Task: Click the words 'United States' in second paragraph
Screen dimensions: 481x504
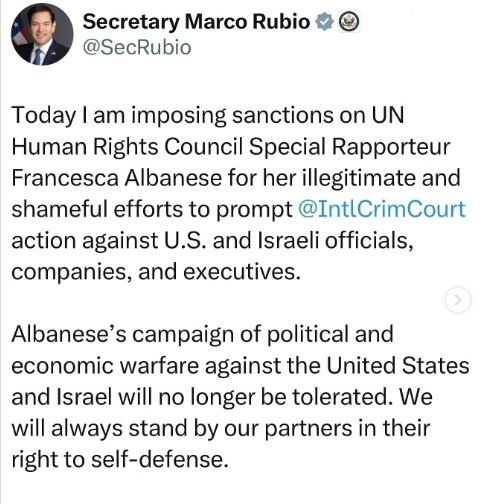Action: [398, 365]
